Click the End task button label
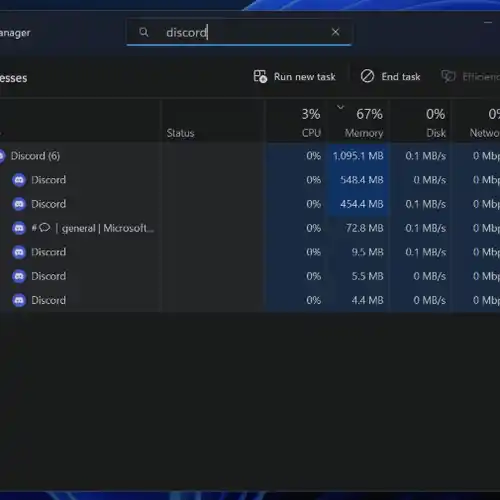 coord(401,77)
